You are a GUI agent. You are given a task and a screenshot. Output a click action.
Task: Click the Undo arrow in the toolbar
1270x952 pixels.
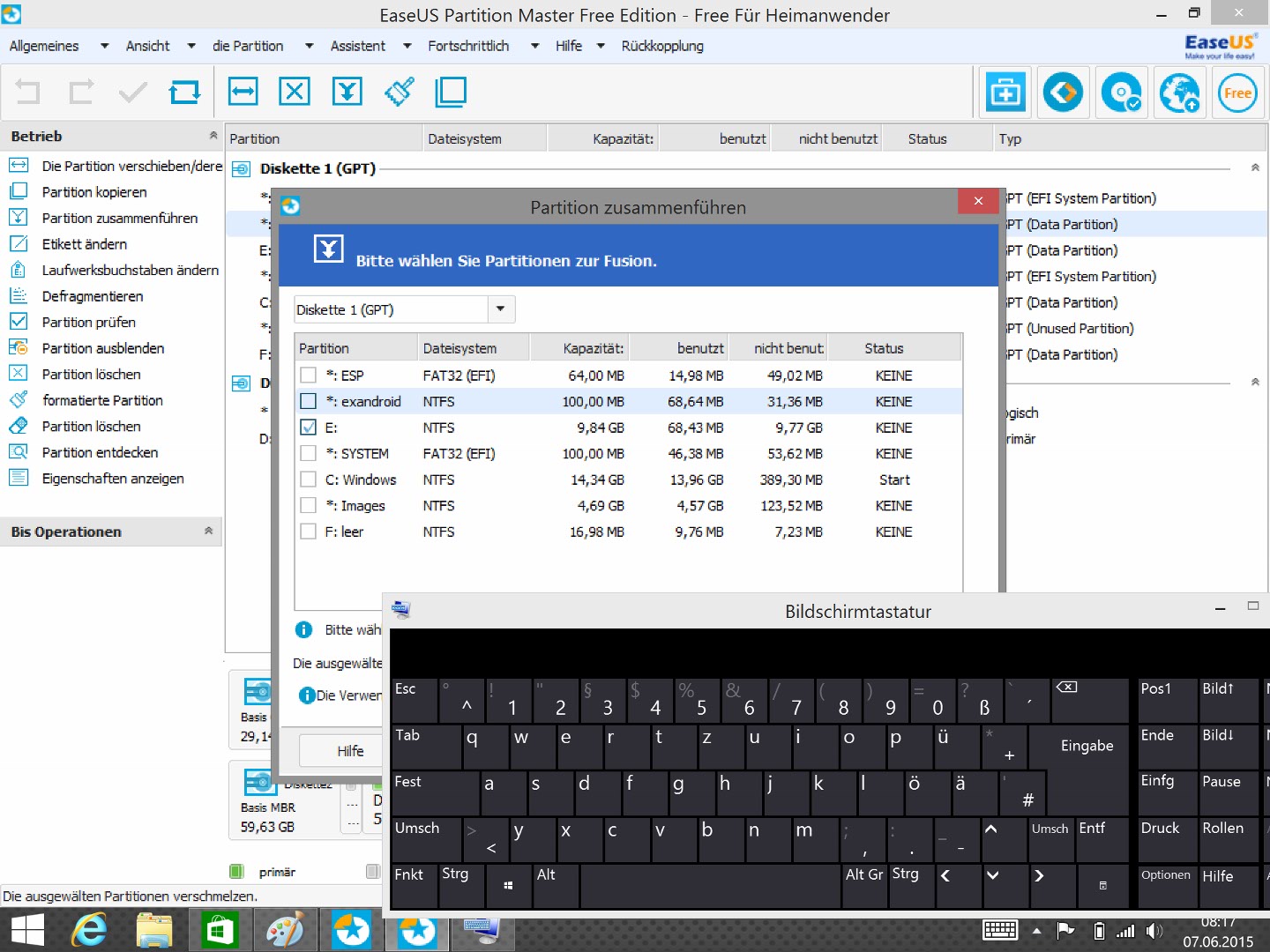pyautogui.click(x=27, y=92)
